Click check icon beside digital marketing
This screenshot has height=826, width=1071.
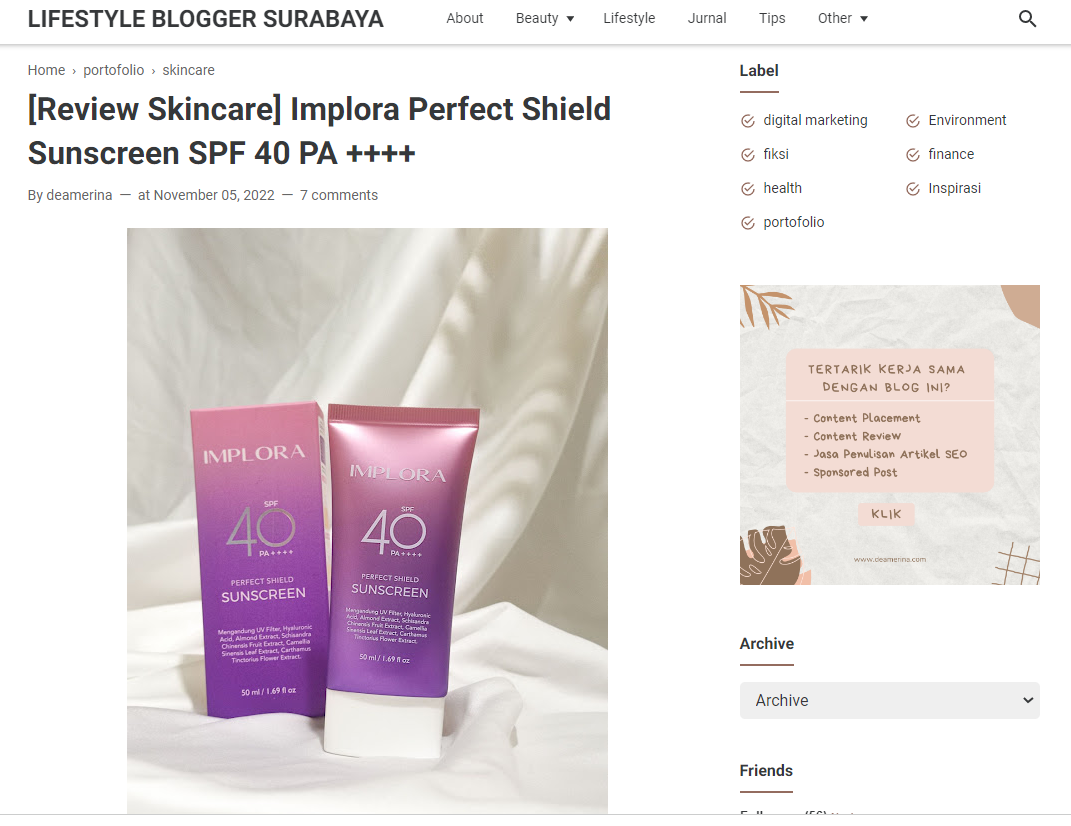[748, 121]
